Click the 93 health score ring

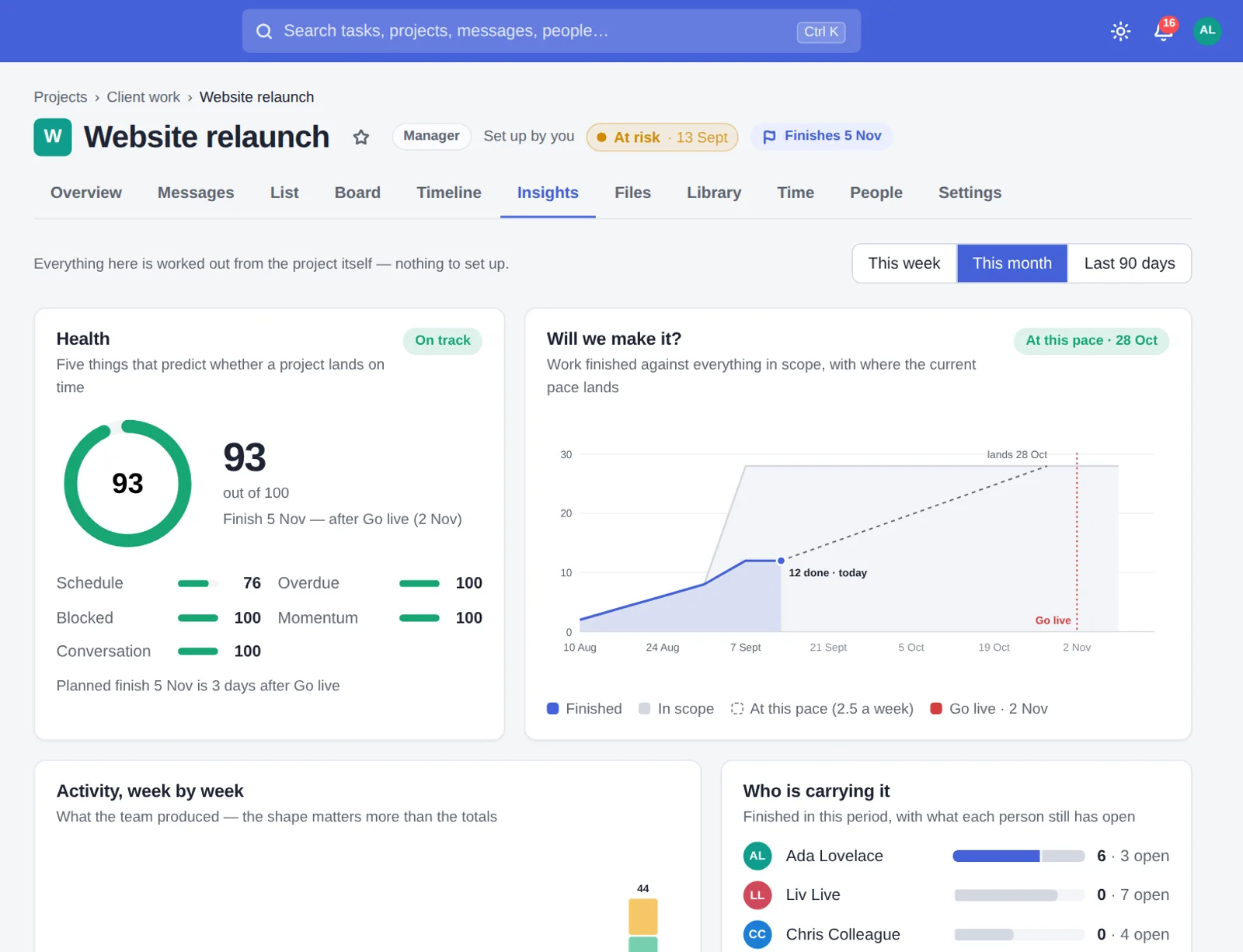[x=127, y=483]
